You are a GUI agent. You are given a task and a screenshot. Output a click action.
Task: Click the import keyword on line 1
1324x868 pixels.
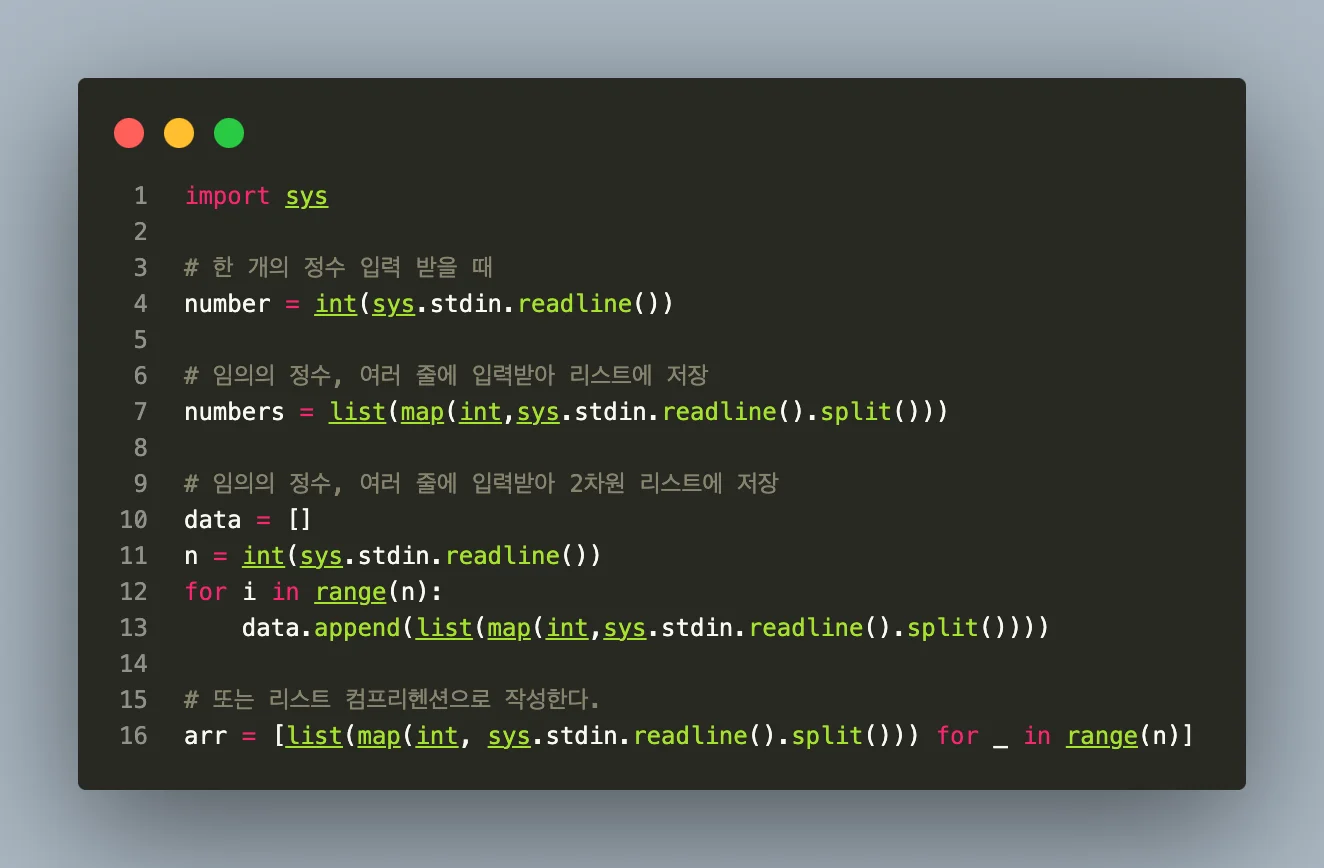pyautogui.click(x=227, y=196)
